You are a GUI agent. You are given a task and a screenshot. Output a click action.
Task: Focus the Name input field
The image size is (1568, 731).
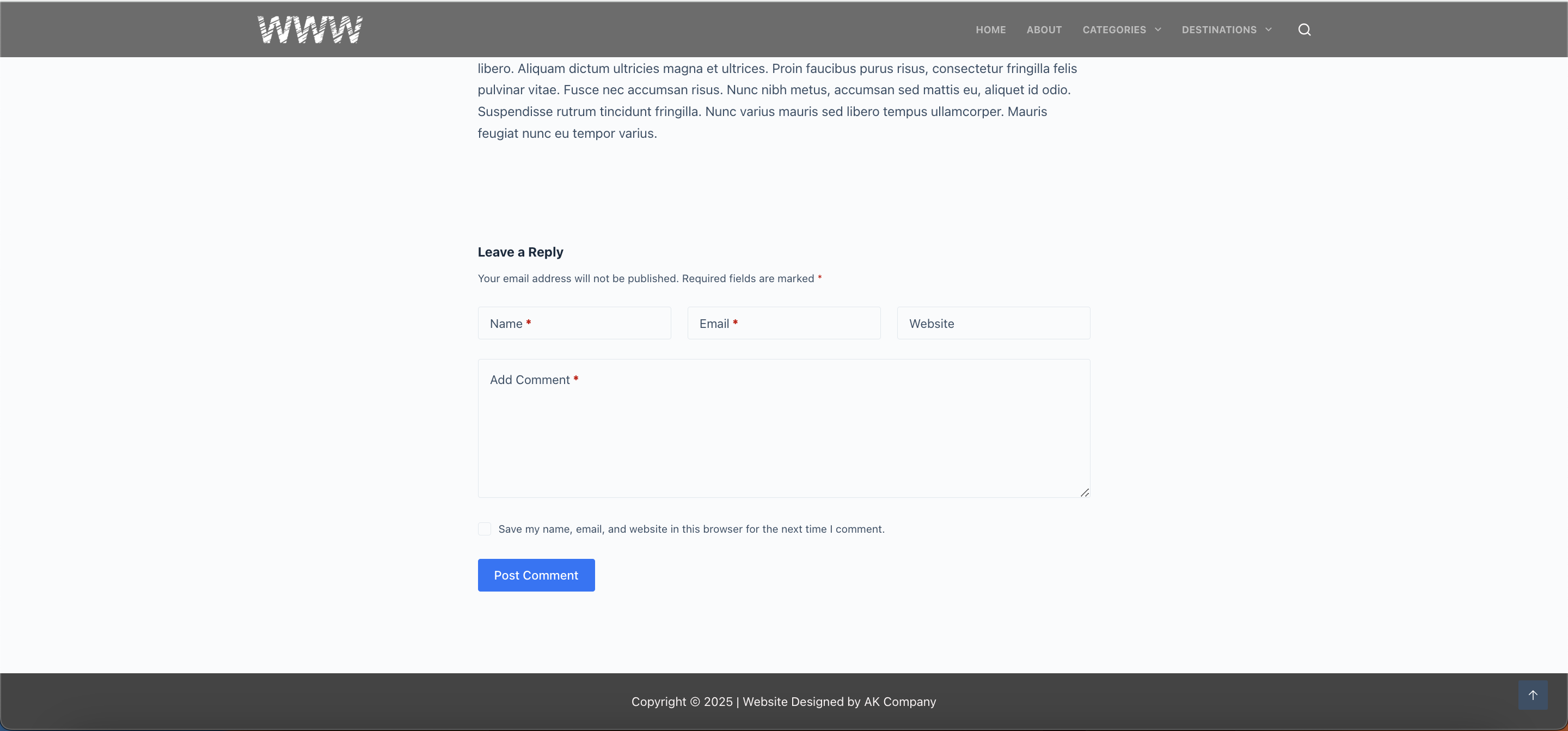(x=574, y=324)
